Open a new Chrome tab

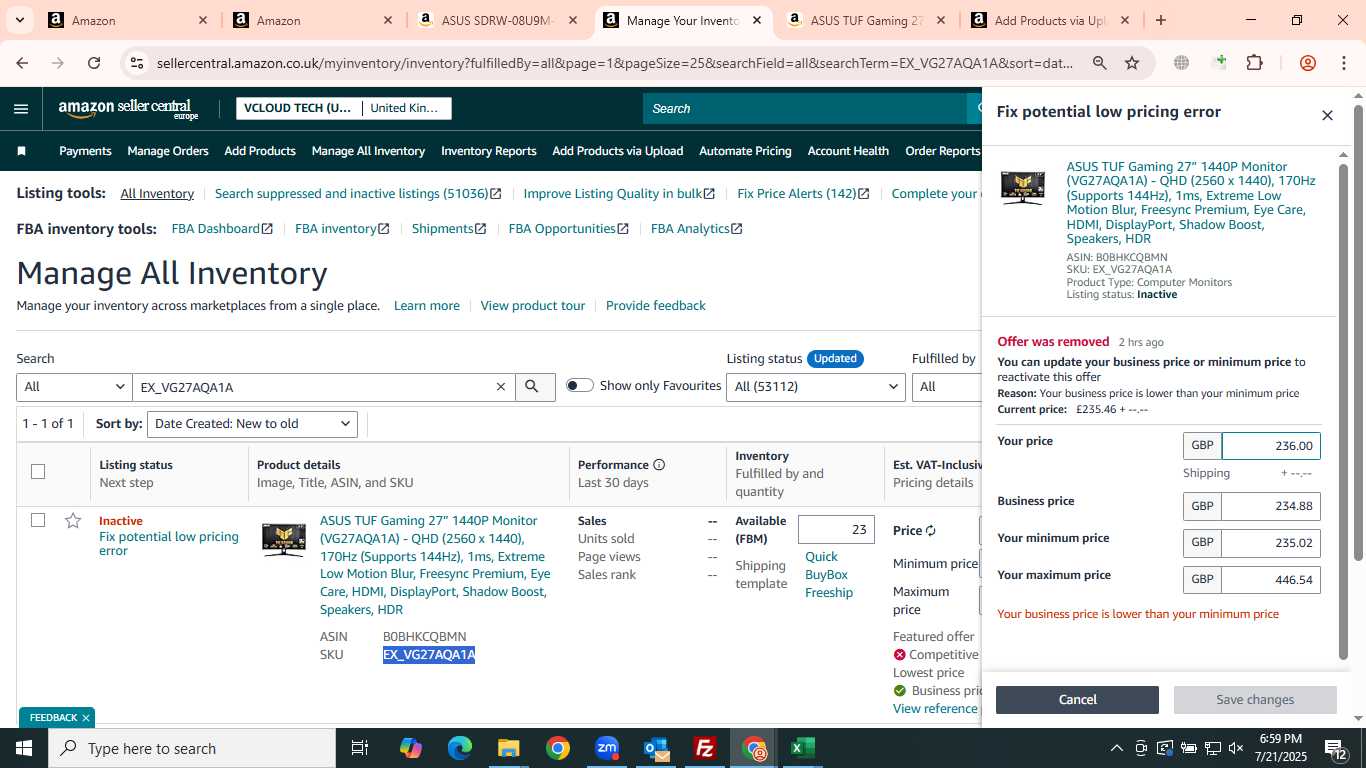(x=1160, y=20)
